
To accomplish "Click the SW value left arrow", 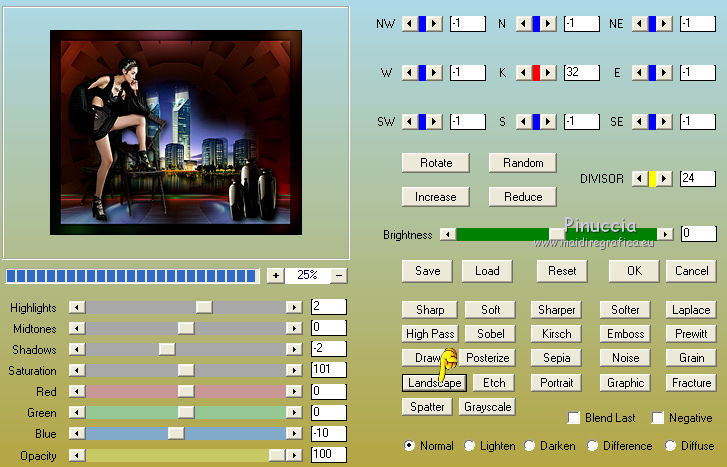I will [409, 122].
